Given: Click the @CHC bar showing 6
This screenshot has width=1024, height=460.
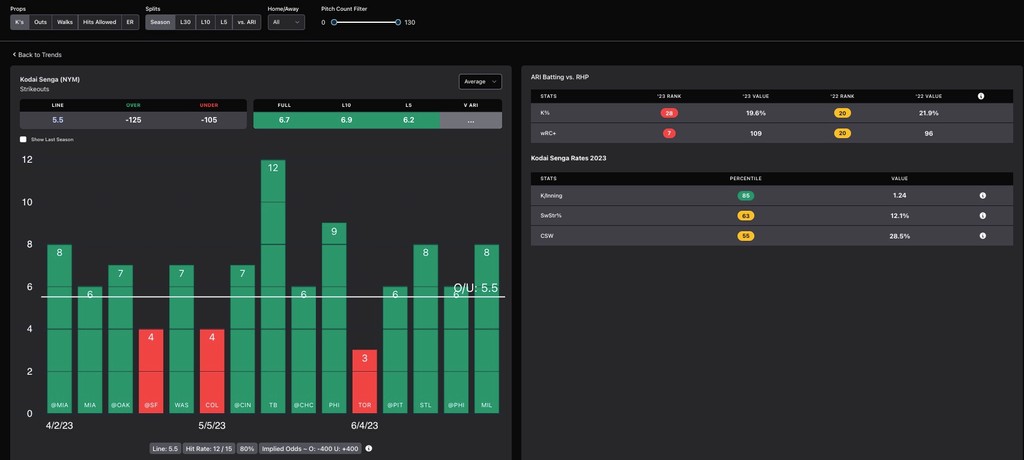Looking at the screenshot, I should pyautogui.click(x=304, y=350).
